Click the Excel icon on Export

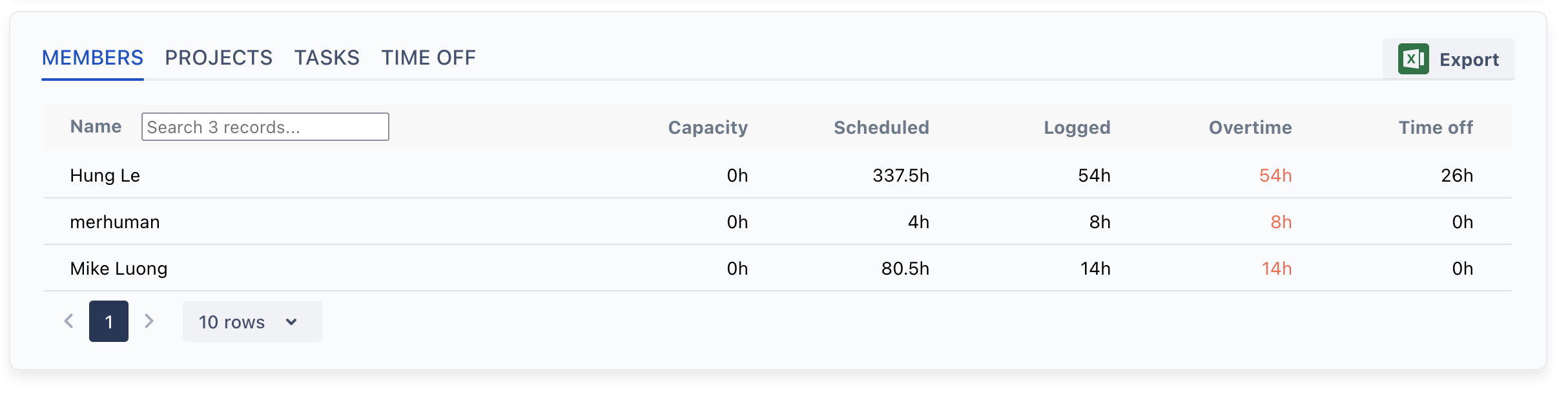point(1413,59)
